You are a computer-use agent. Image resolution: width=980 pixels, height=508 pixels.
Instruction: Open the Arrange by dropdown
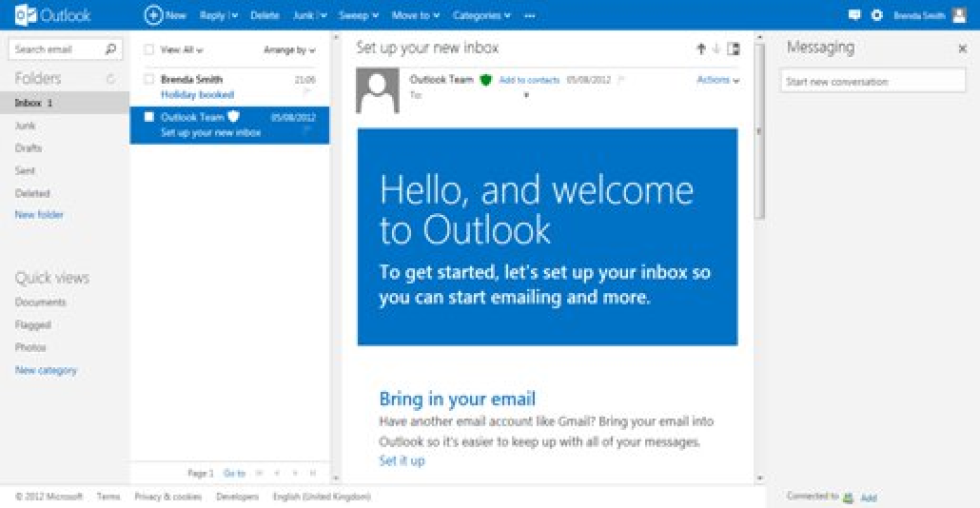point(289,49)
